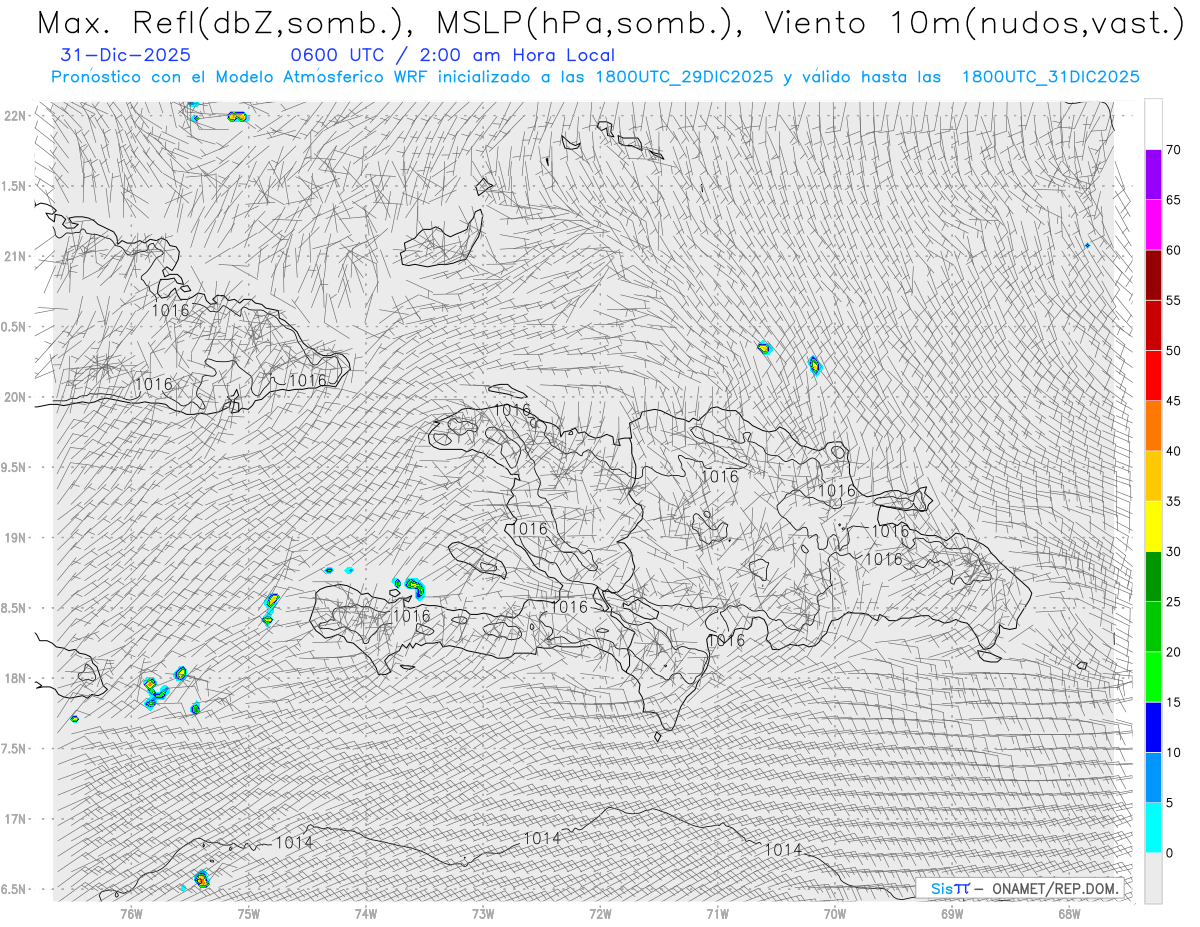Click the "21N" latitude label
Viewport: 1200px width, 927px height.
15,257
